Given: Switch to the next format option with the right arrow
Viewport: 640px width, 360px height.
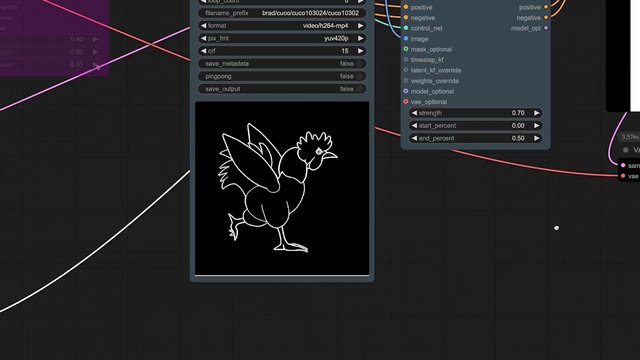Looking at the screenshot, I should point(361,26).
